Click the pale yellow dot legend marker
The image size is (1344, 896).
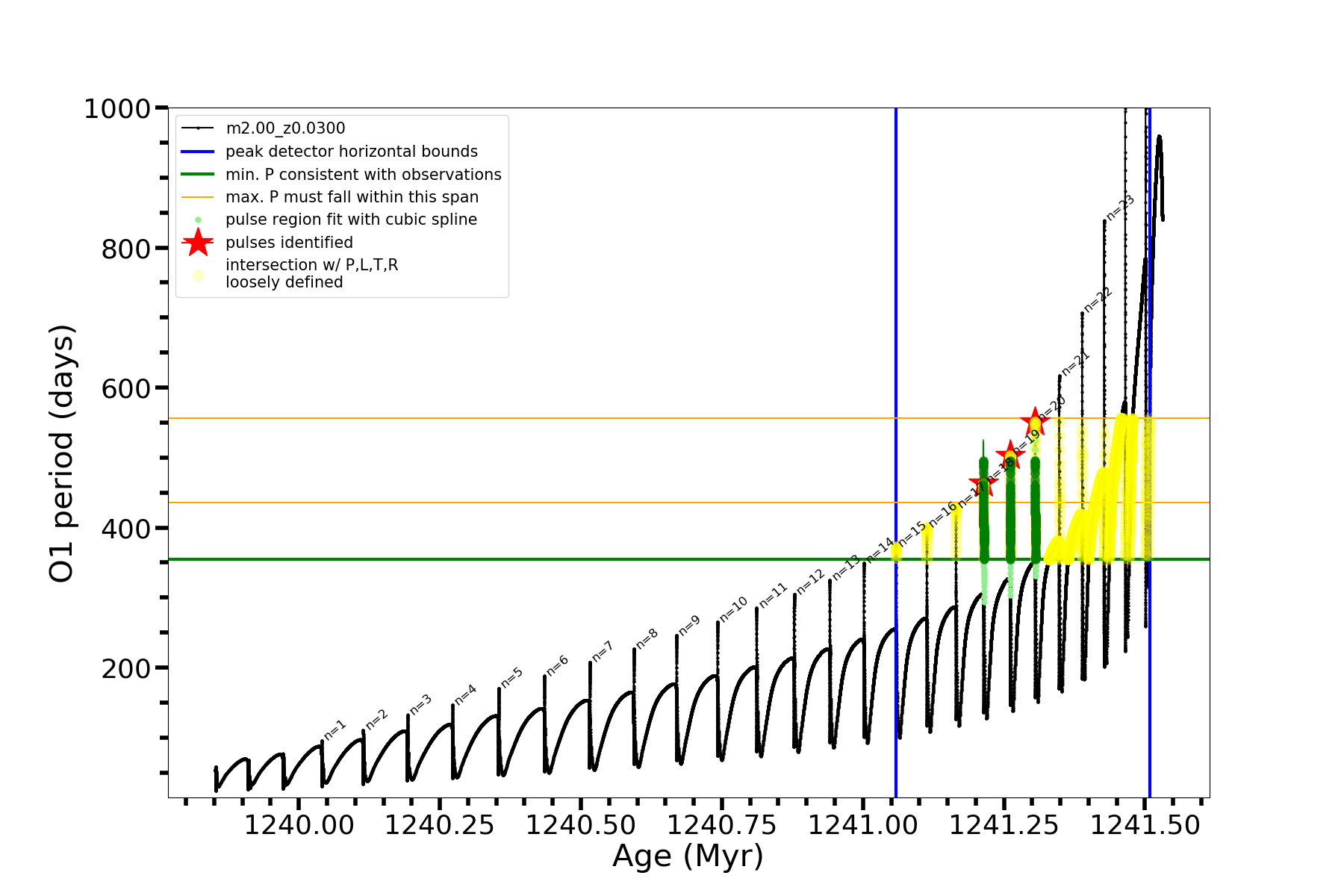coord(198,276)
